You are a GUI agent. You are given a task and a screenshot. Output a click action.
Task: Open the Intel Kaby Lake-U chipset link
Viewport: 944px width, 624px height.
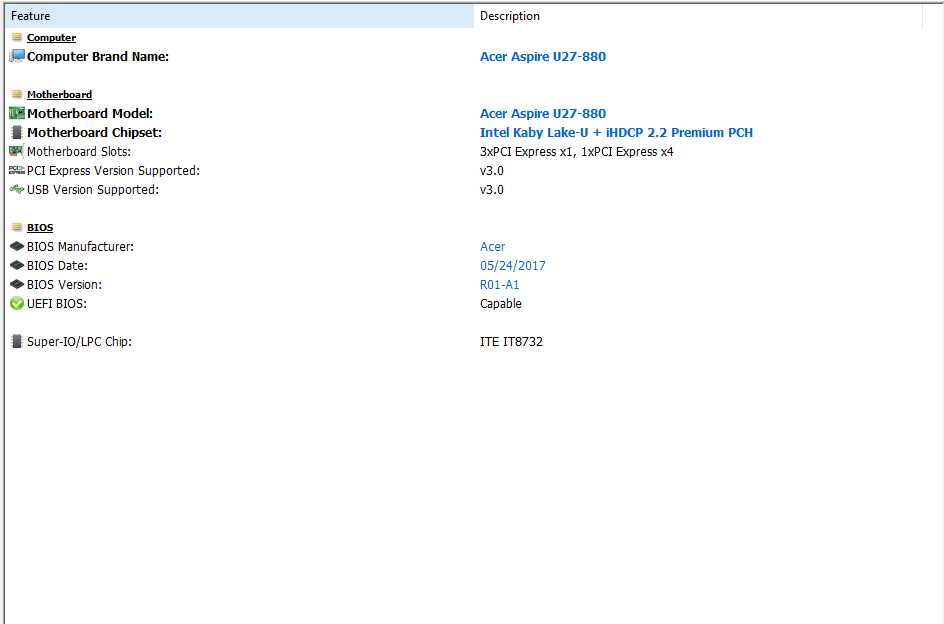pyautogui.click(x=616, y=133)
